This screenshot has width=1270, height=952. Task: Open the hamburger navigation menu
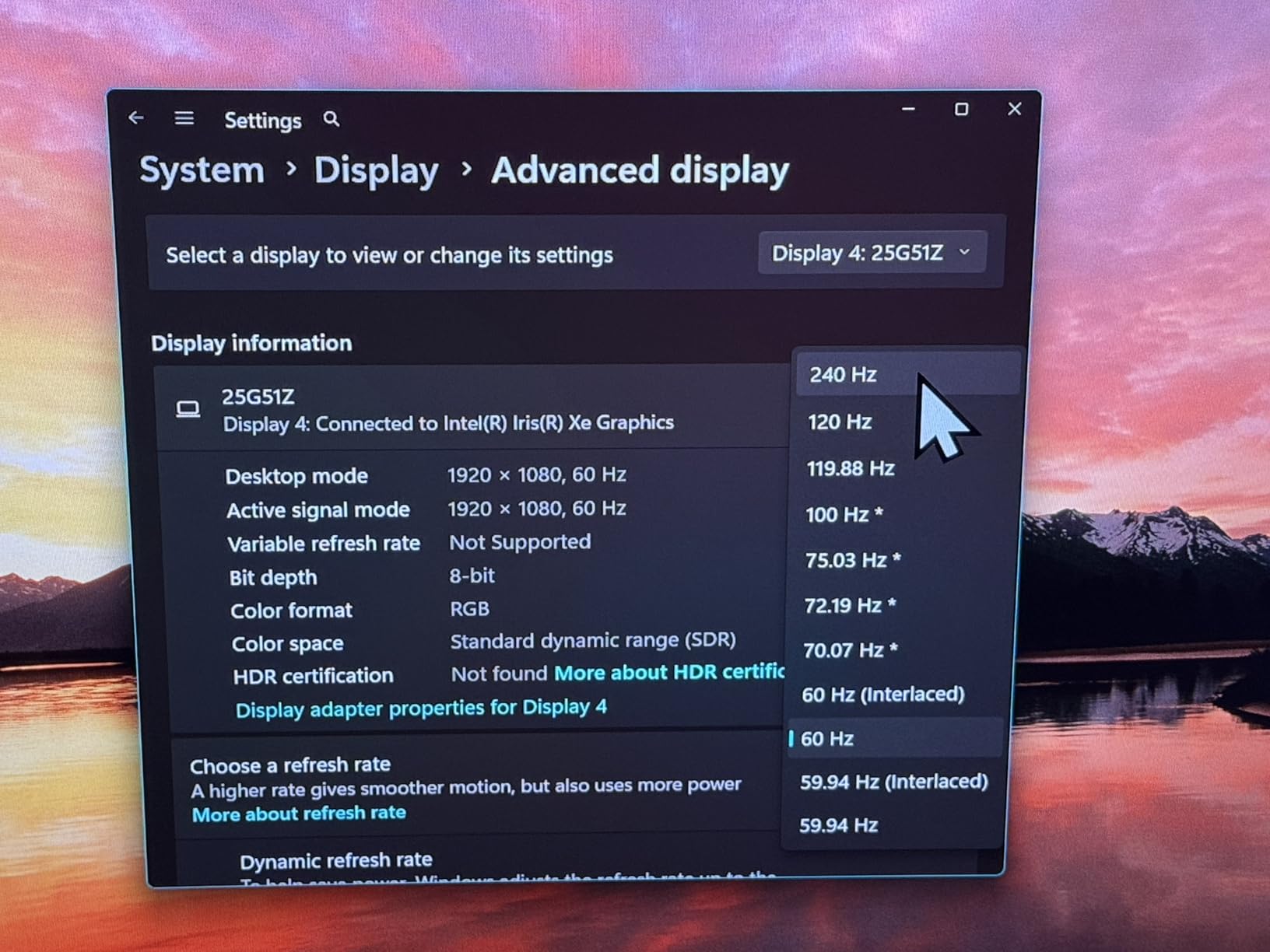point(184,118)
